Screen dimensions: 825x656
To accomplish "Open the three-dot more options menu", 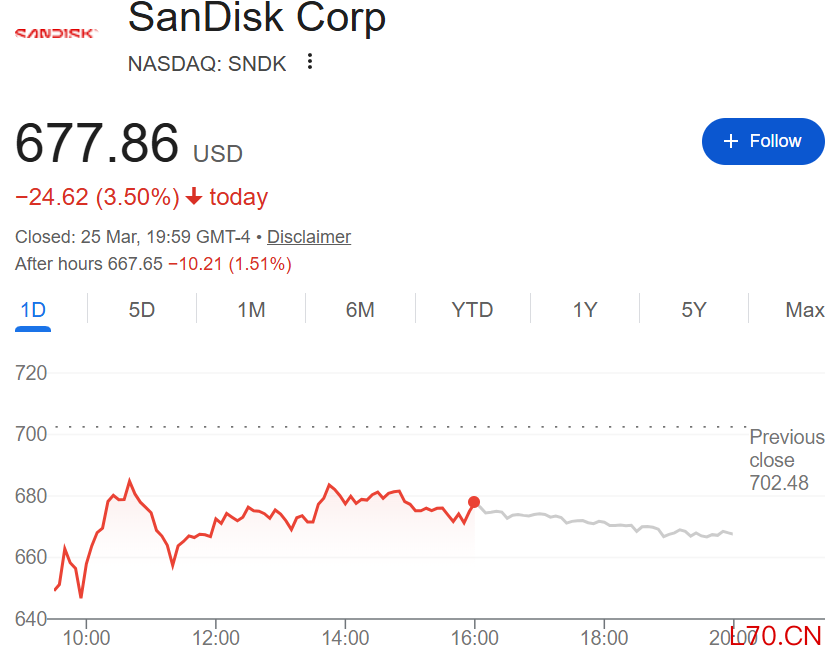I will point(310,62).
